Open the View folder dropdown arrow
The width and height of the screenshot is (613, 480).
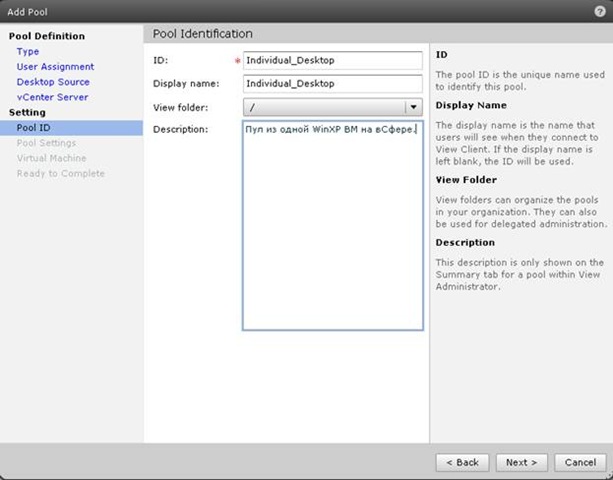[414, 107]
